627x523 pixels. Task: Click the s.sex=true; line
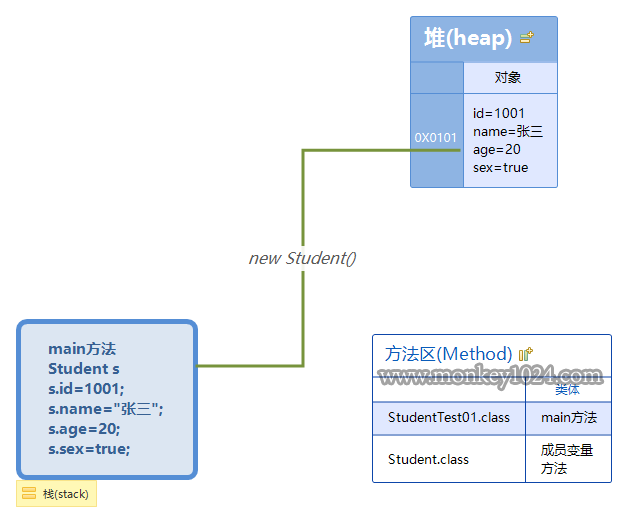[89, 449]
